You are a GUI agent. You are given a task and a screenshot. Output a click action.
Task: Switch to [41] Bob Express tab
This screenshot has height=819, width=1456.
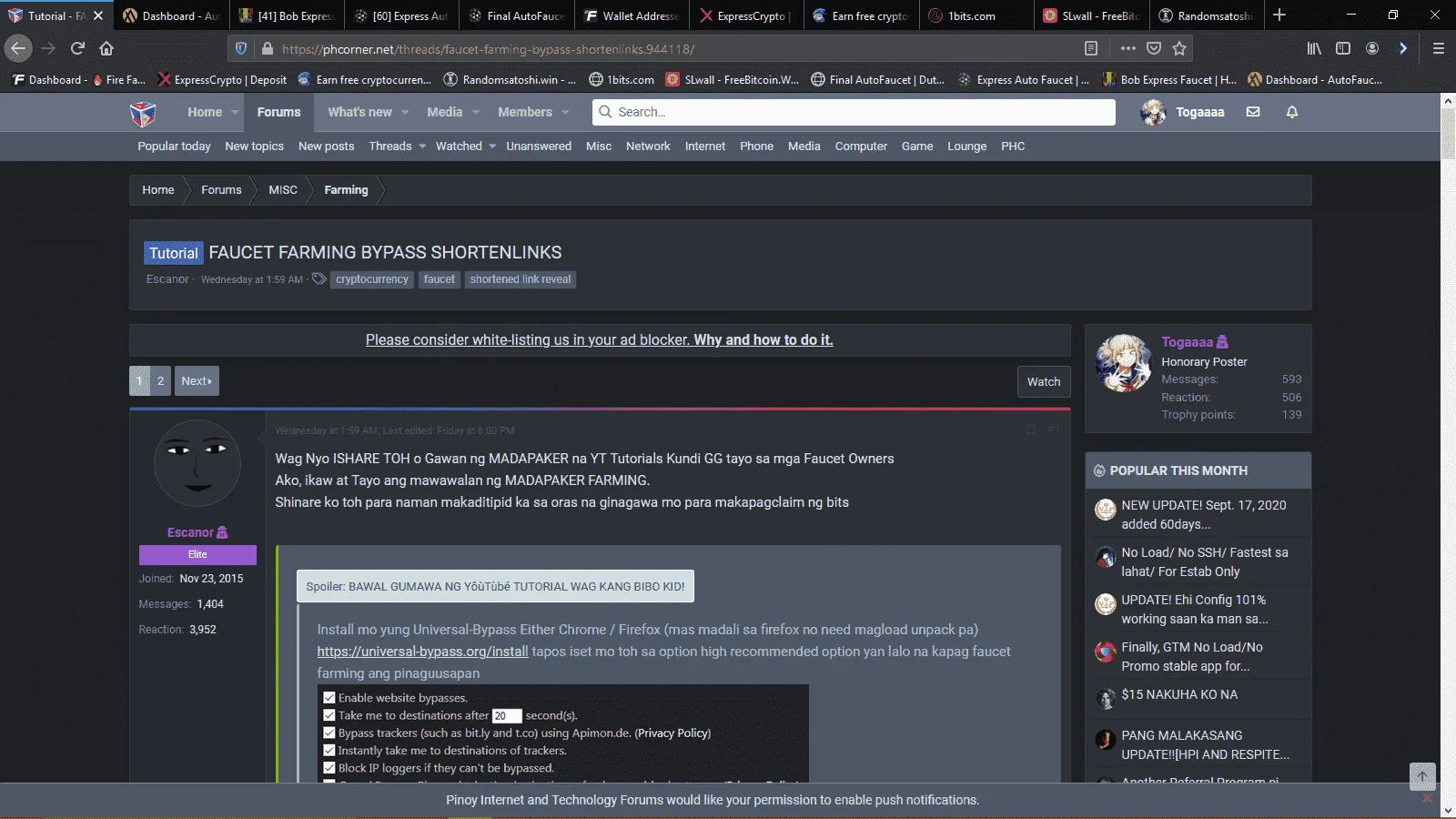point(286,15)
